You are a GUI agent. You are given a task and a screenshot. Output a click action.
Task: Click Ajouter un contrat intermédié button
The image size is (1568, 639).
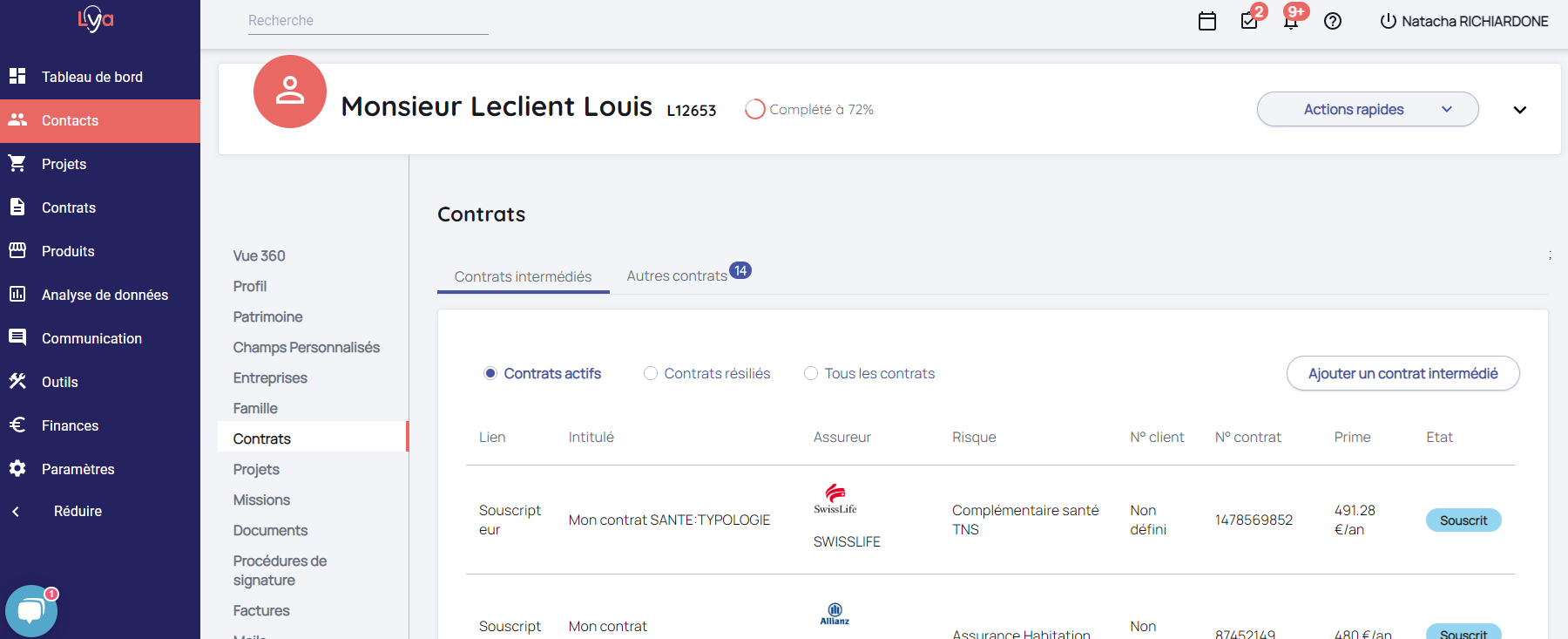pos(1402,374)
